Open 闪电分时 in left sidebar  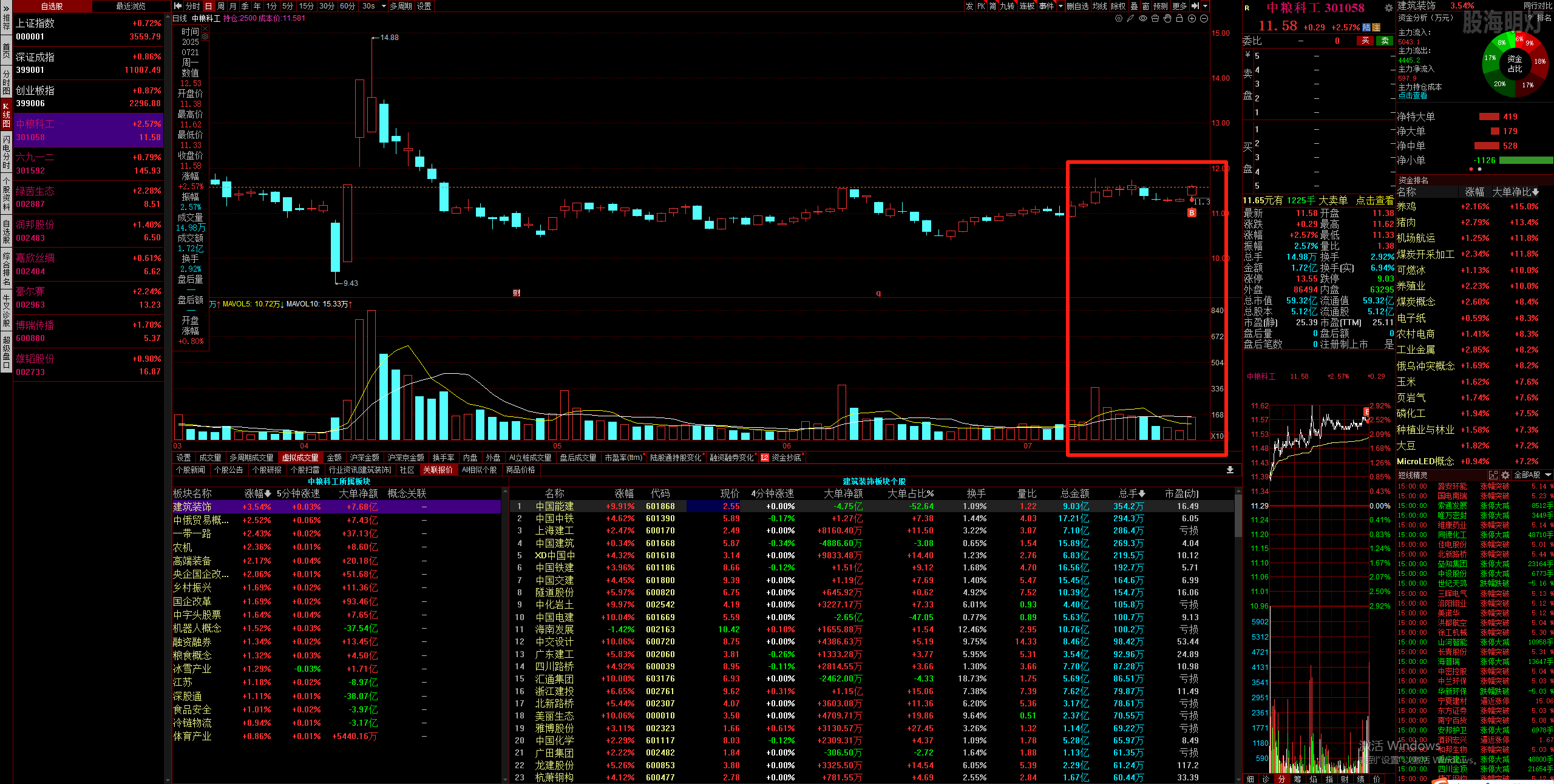(6, 152)
